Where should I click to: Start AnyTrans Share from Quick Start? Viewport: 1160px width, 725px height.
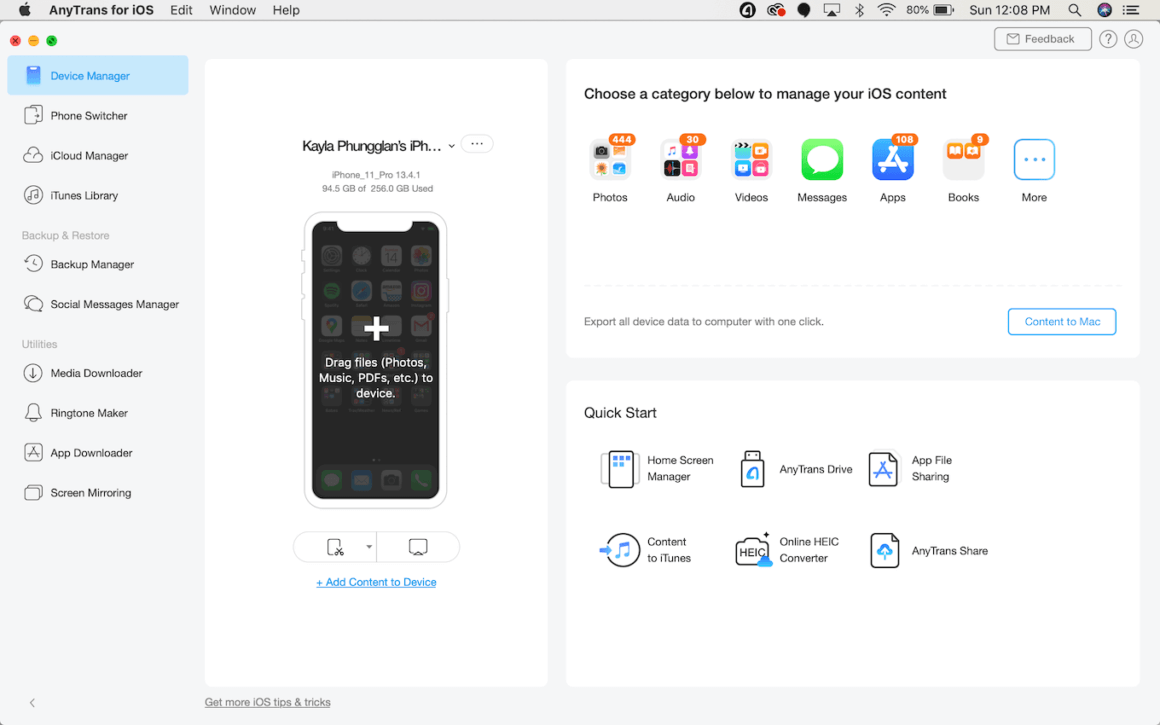coord(884,549)
